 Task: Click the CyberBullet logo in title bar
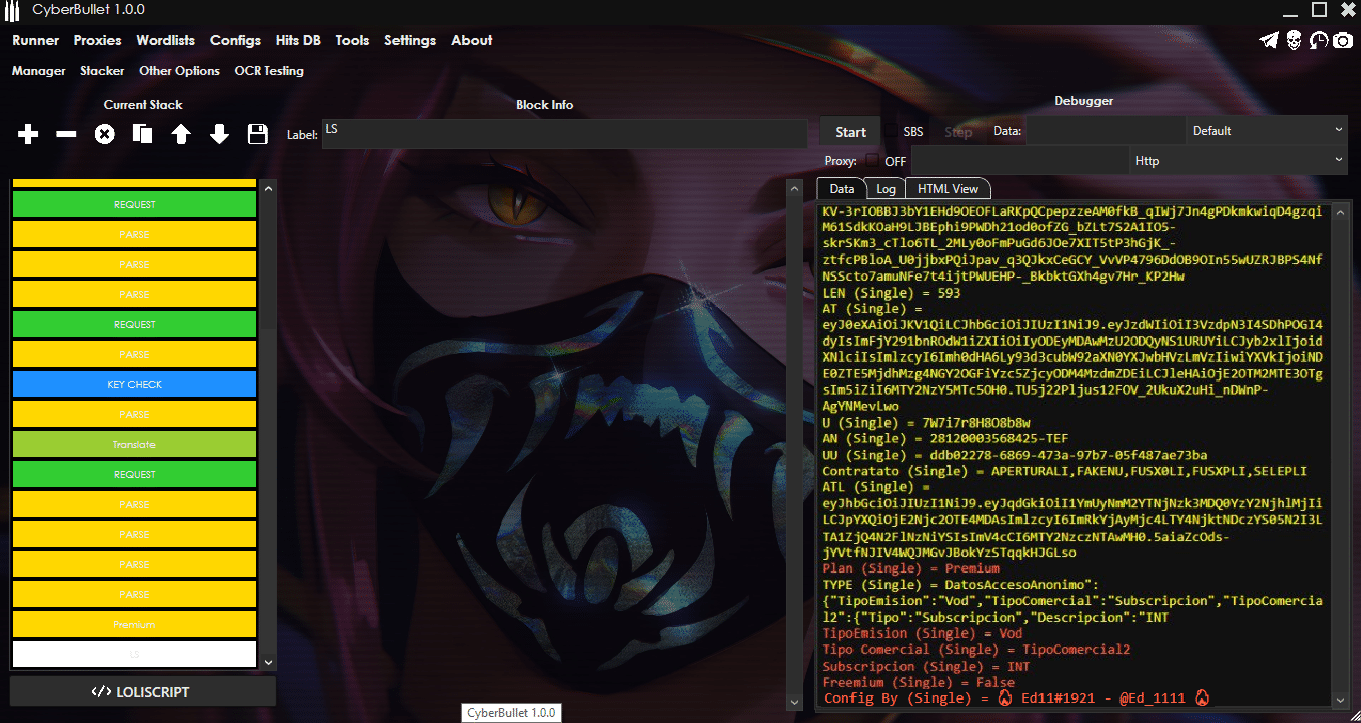13,10
